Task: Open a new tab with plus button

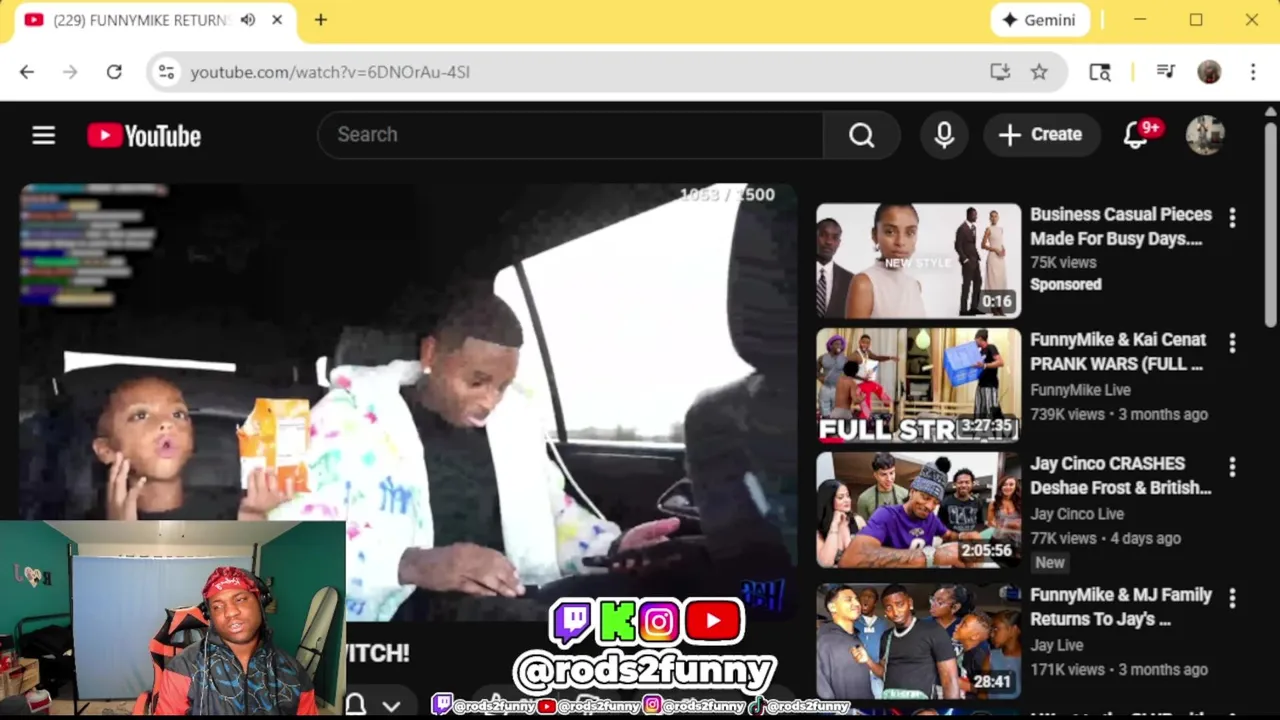Action: tap(321, 20)
